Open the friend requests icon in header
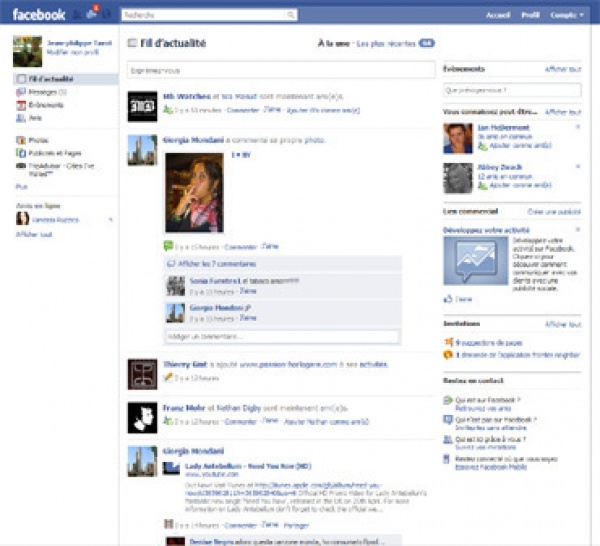600x546 pixels. coord(77,15)
